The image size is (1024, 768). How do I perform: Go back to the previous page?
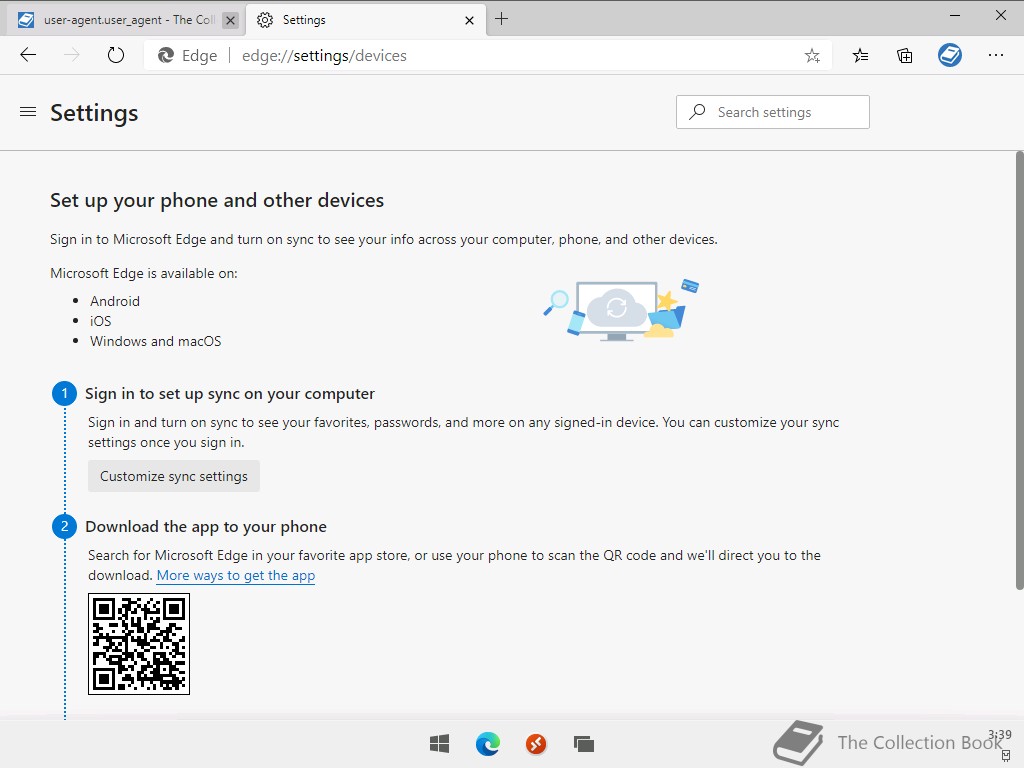coord(28,55)
